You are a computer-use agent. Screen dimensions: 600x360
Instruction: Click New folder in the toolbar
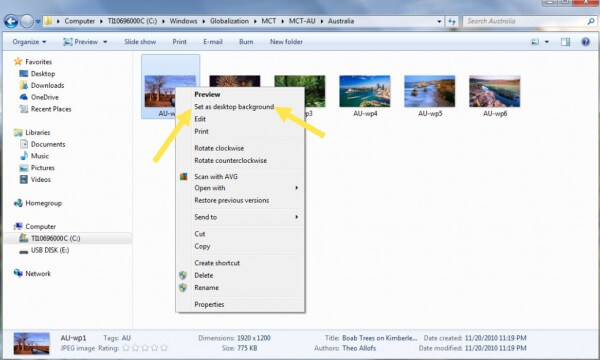[x=286, y=42]
